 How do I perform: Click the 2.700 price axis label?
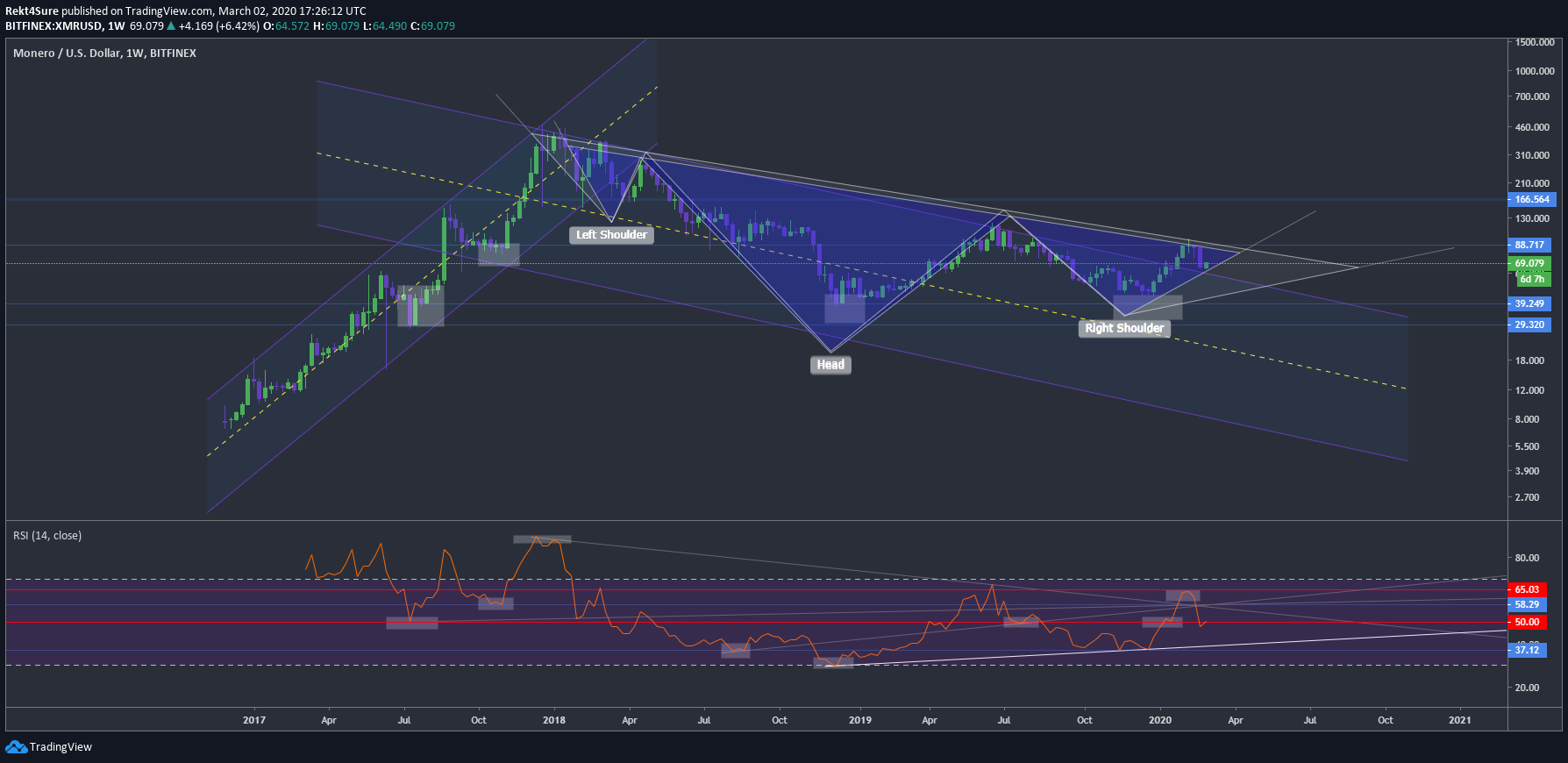point(1527,497)
